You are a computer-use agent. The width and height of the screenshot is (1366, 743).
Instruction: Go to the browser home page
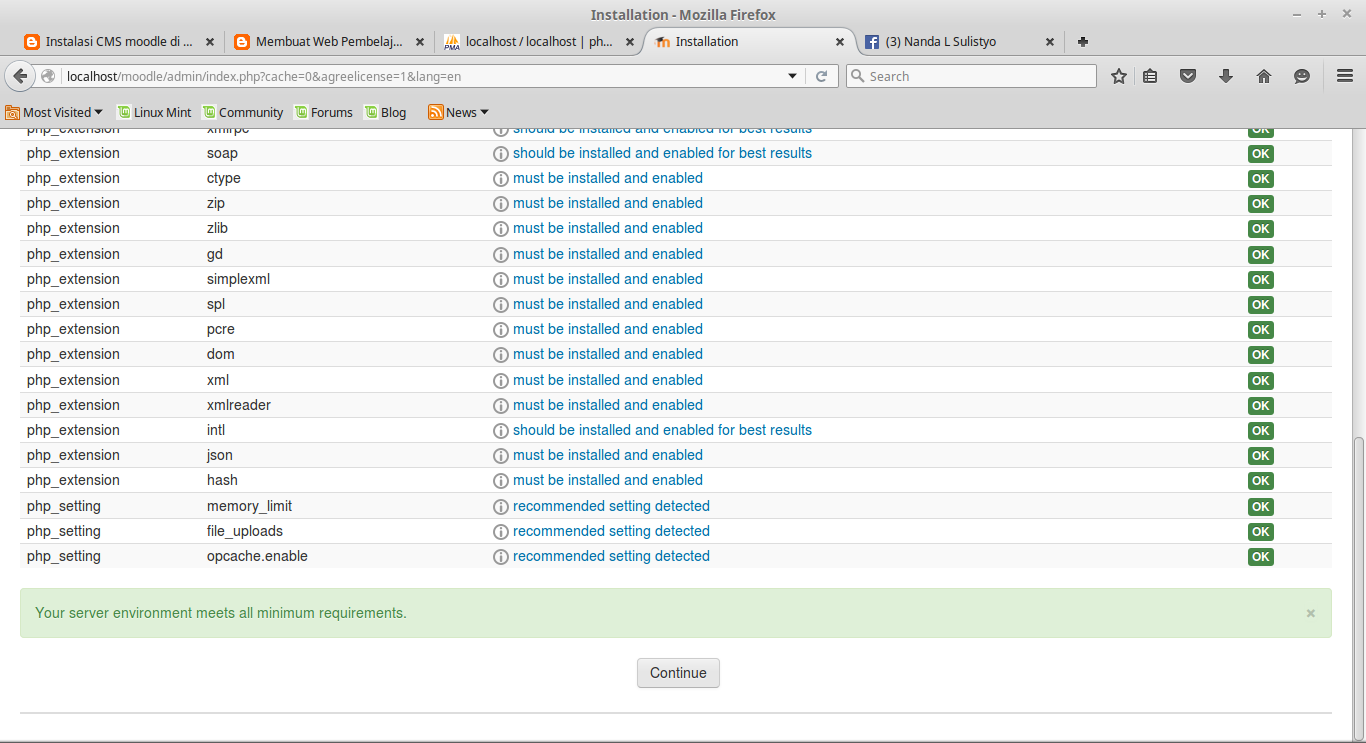1263,75
